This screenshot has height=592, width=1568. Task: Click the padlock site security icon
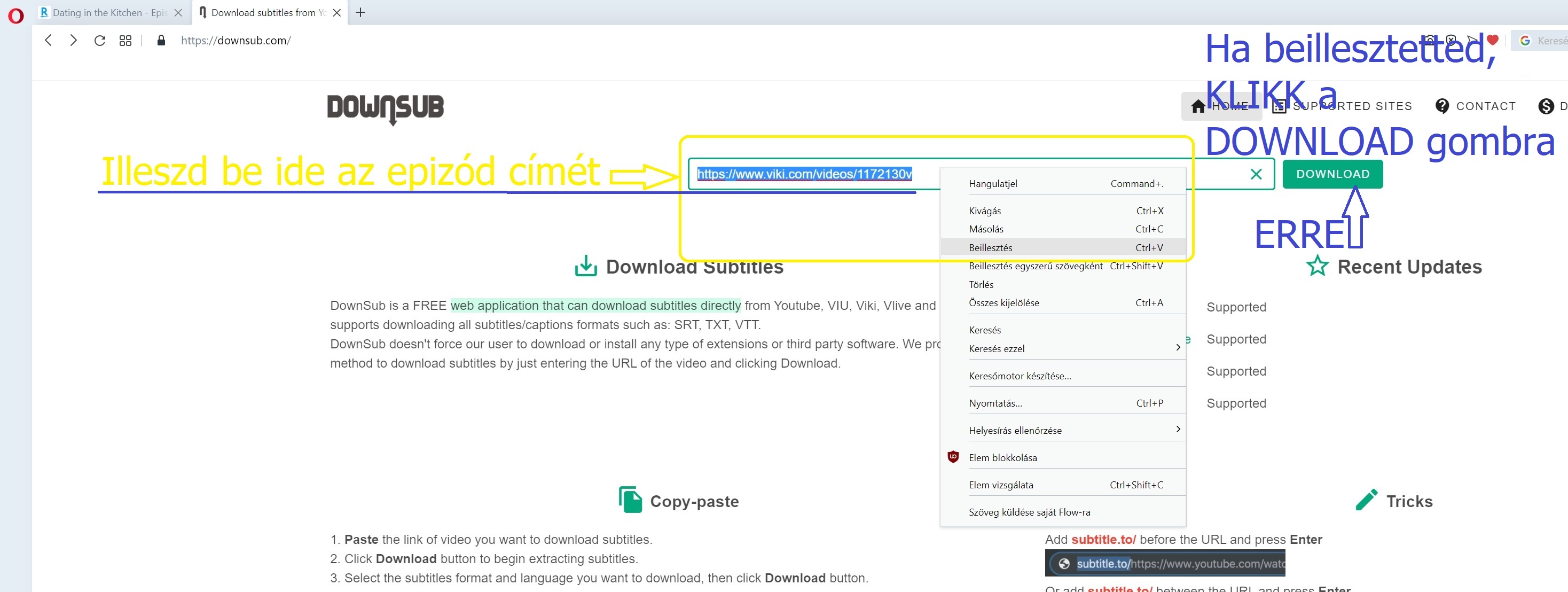point(161,41)
